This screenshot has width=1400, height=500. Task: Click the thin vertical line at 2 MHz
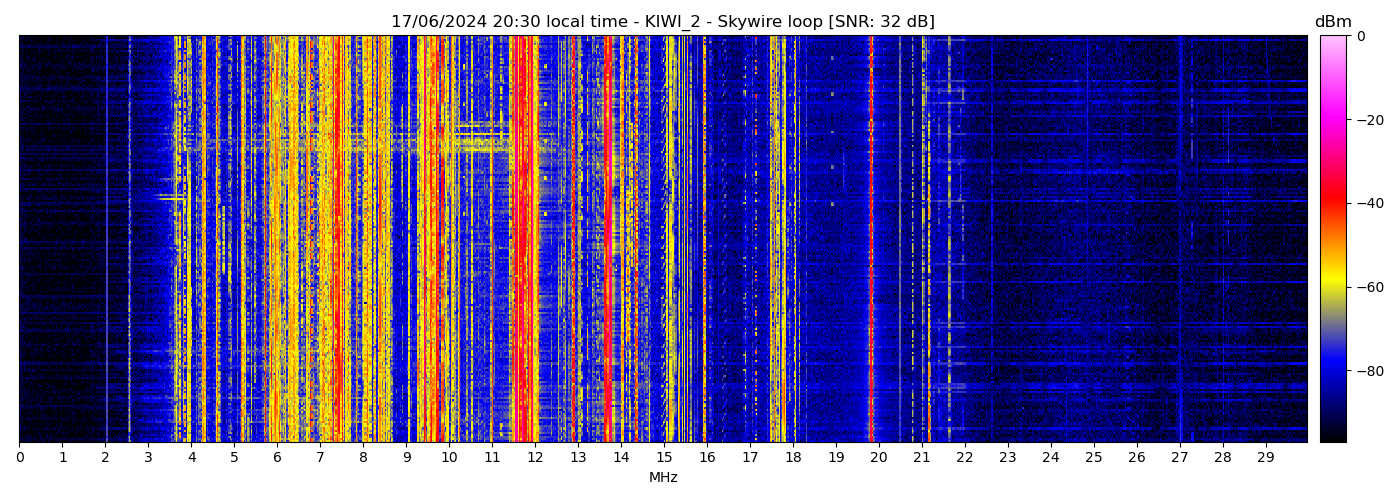[x=106, y=240]
